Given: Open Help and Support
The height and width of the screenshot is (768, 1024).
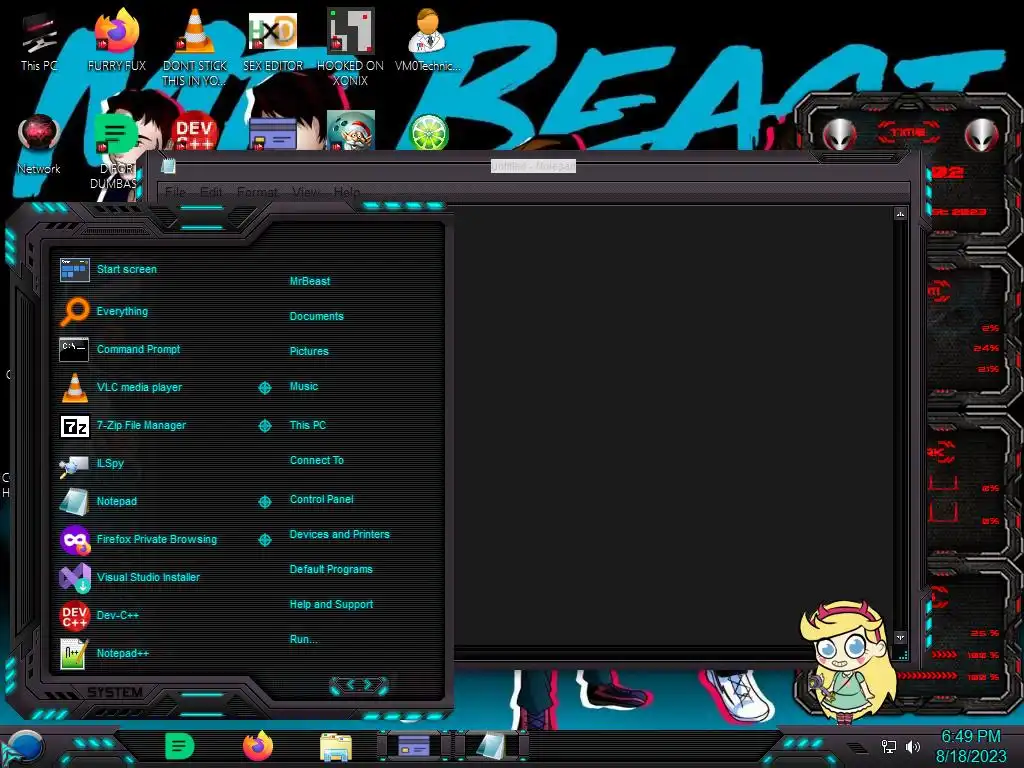Looking at the screenshot, I should [x=331, y=605].
